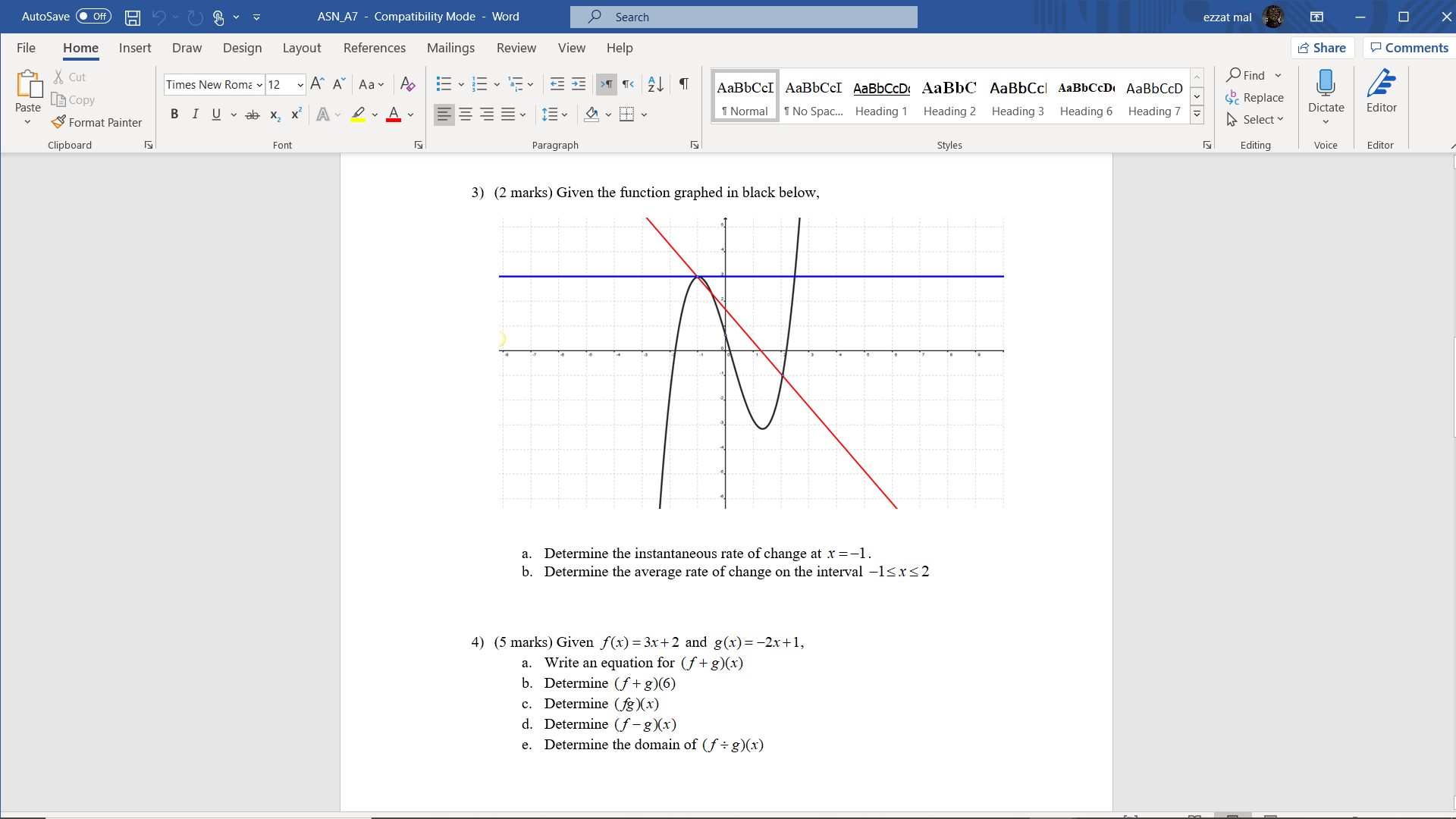Click the Dictate microphone icon

pos(1326,83)
